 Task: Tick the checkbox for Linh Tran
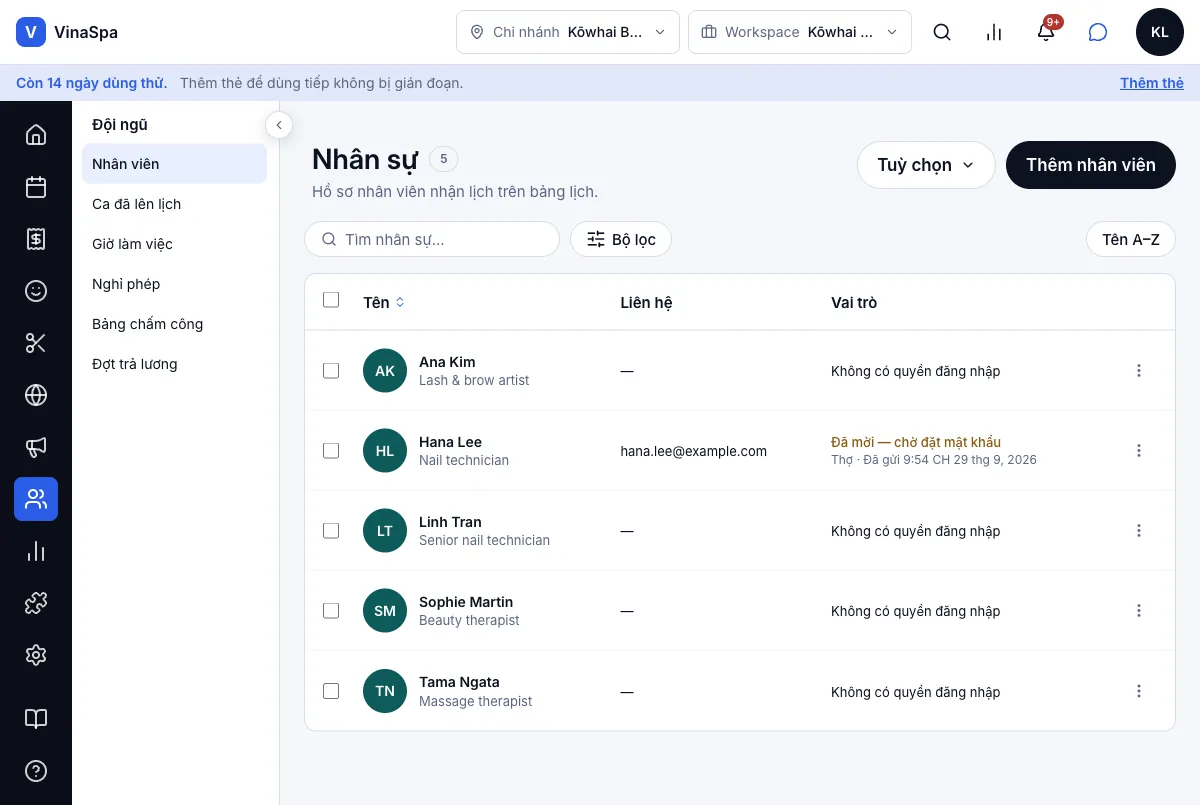pyautogui.click(x=331, y=531)
